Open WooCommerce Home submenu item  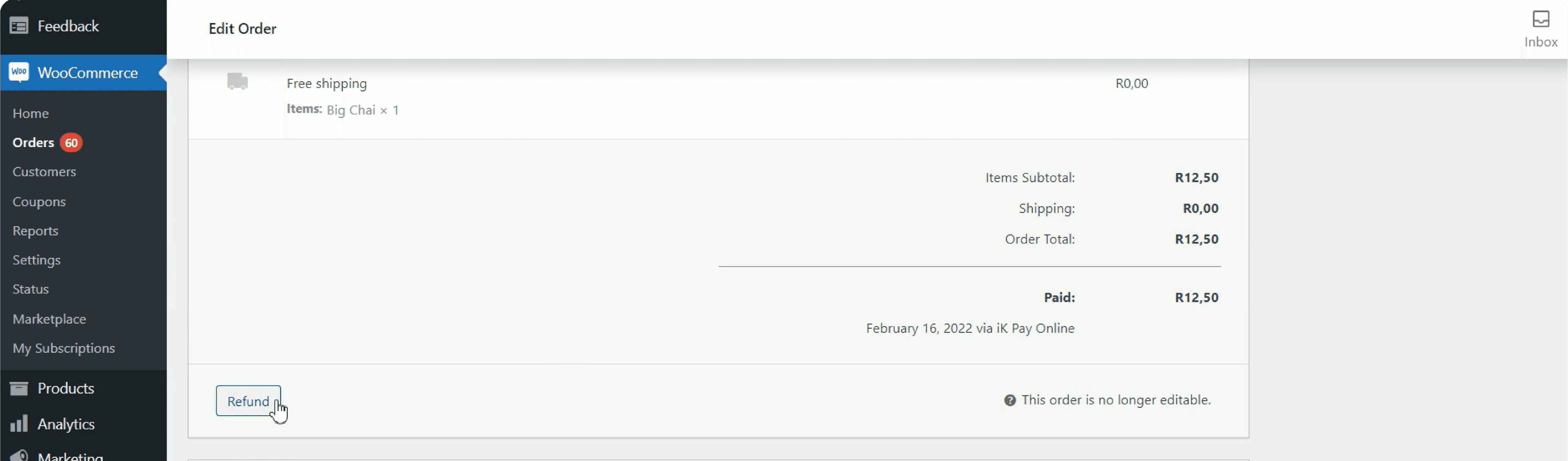click(31, 113)
